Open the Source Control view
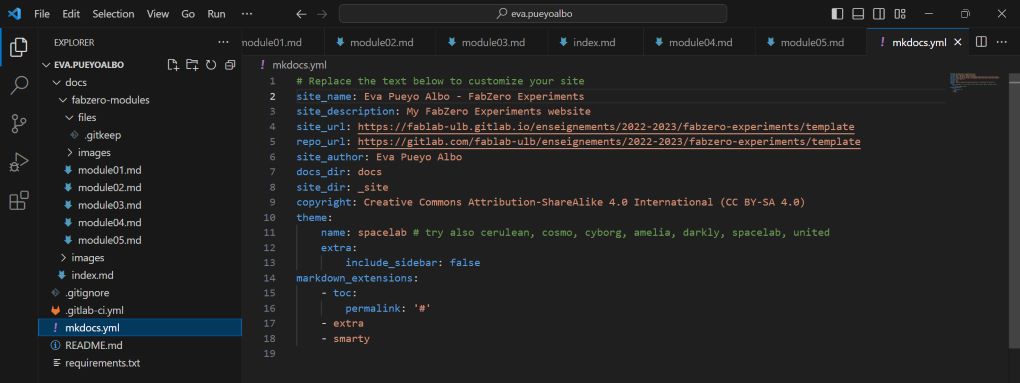 19,124
